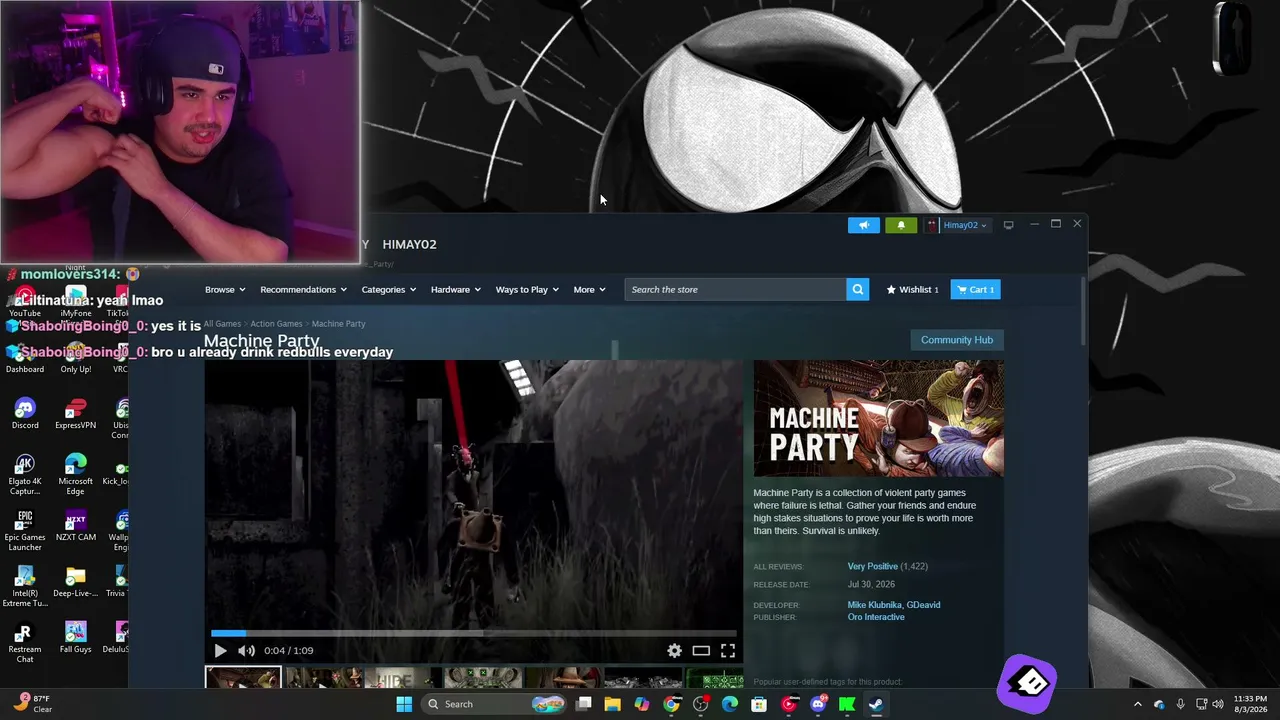This screenshot has height=720, width=1280.
Task: Toggle trailer fullscreen
Action: (x=728, y=651)
